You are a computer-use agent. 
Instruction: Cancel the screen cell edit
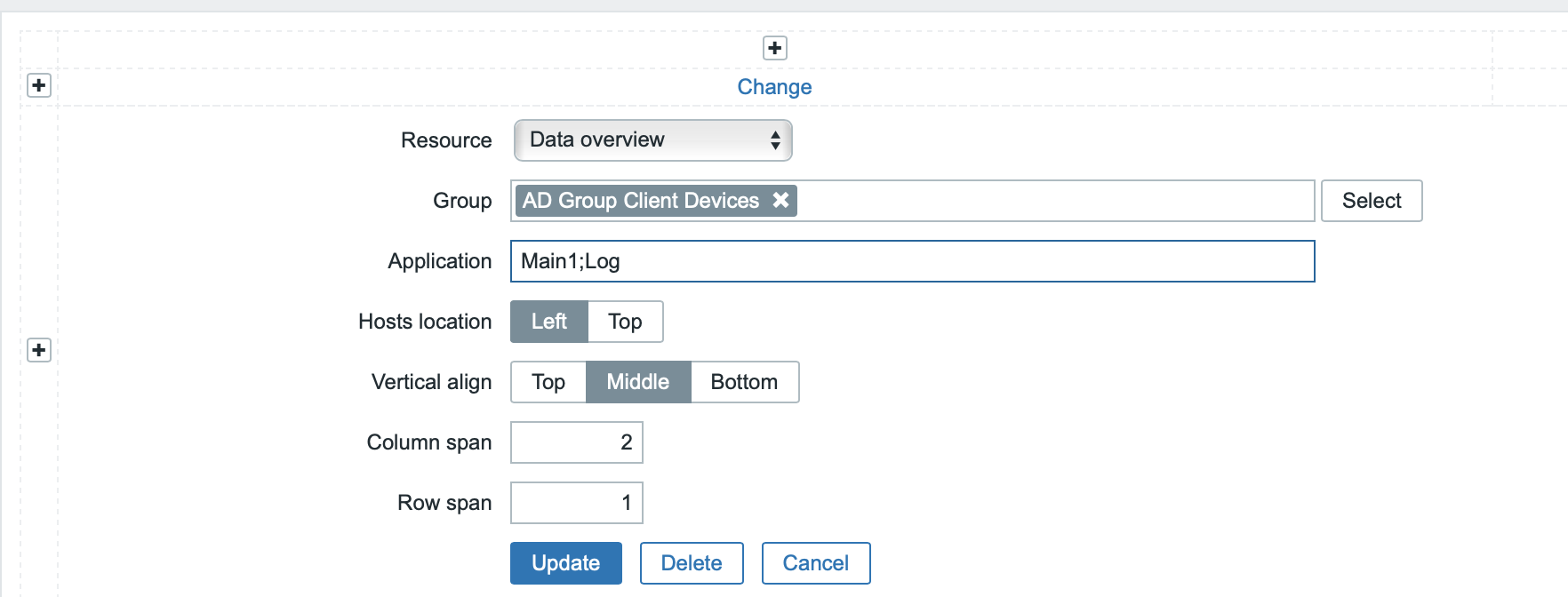[x=815, y=563]
